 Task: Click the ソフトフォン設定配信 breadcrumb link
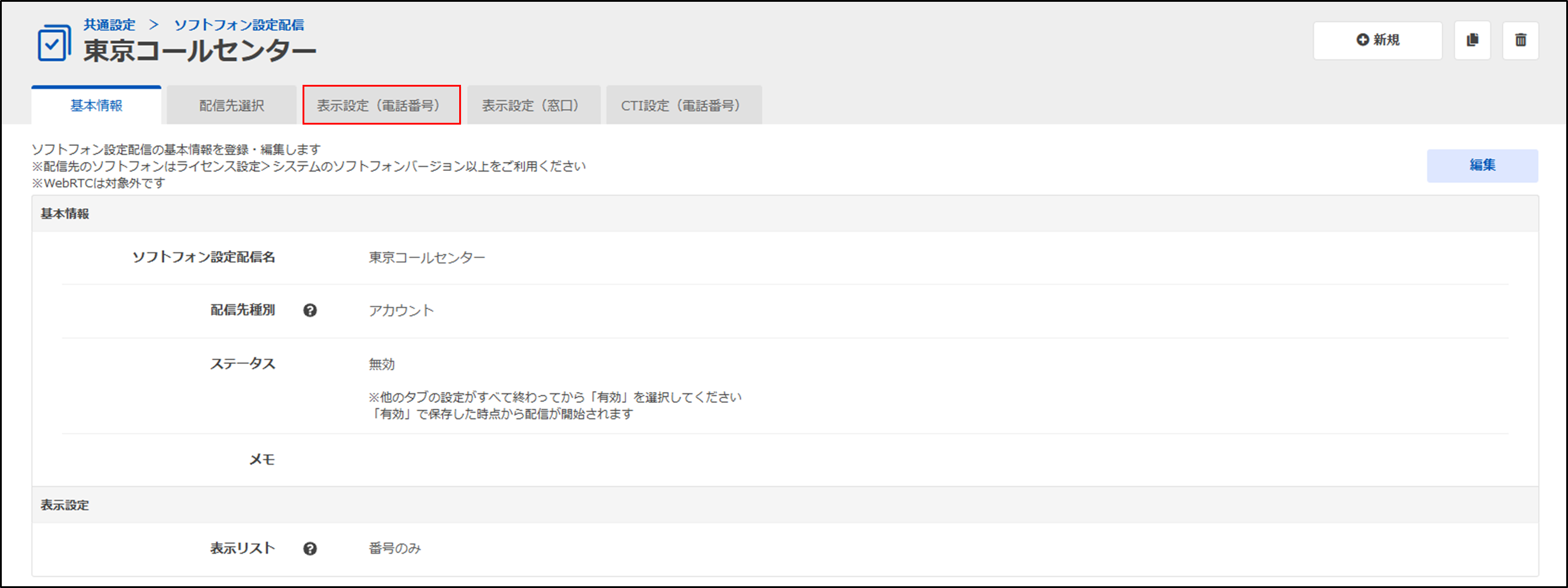pos(238,25)
